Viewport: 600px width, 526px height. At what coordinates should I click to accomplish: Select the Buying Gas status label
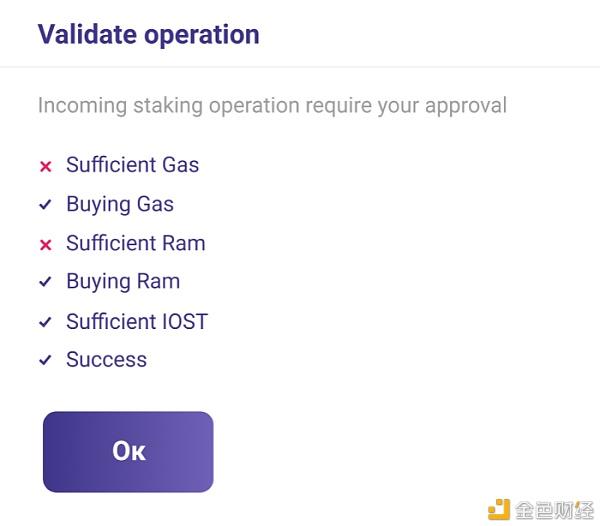(120, 204)
